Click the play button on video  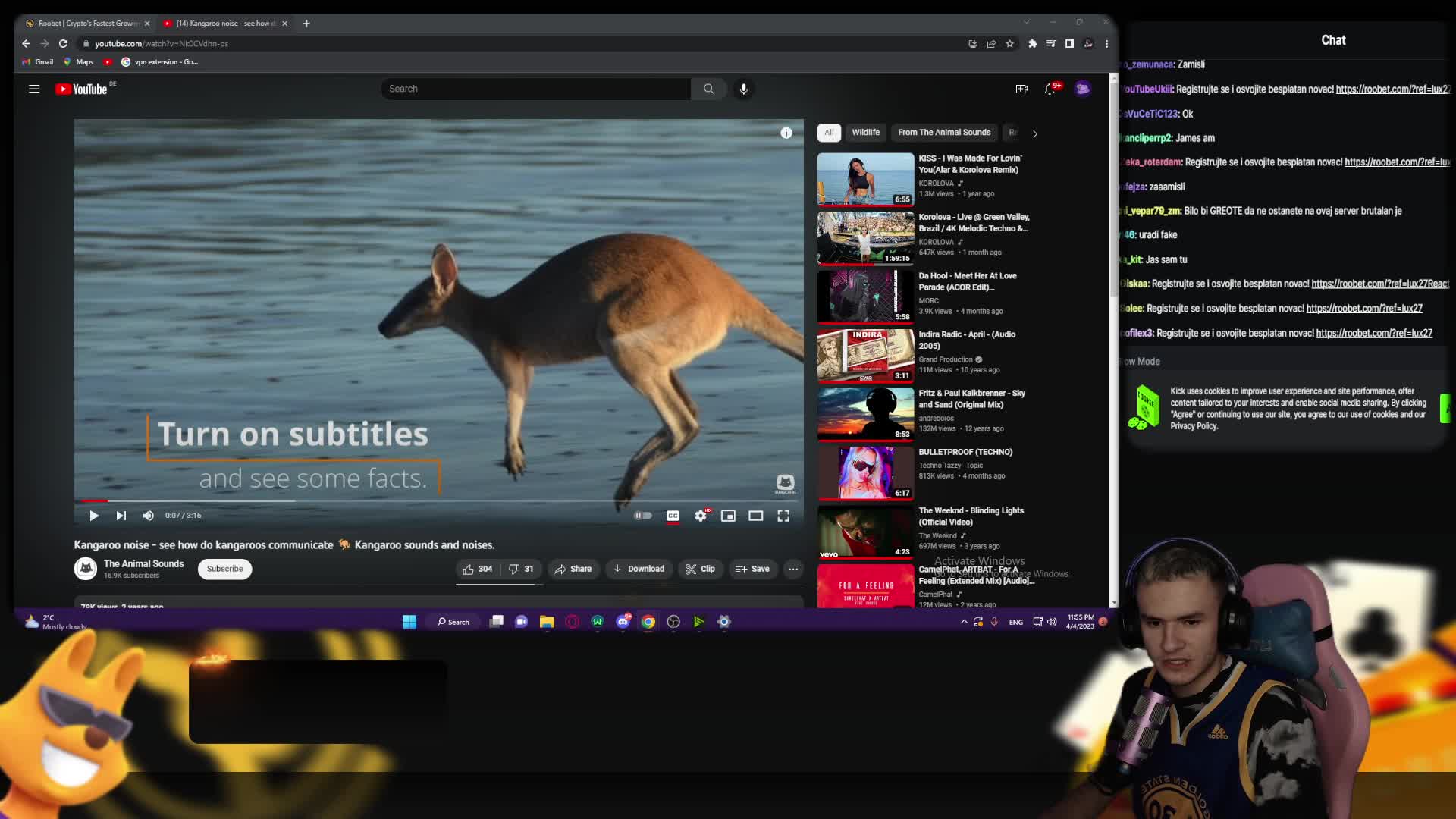[x=94, y=516]
